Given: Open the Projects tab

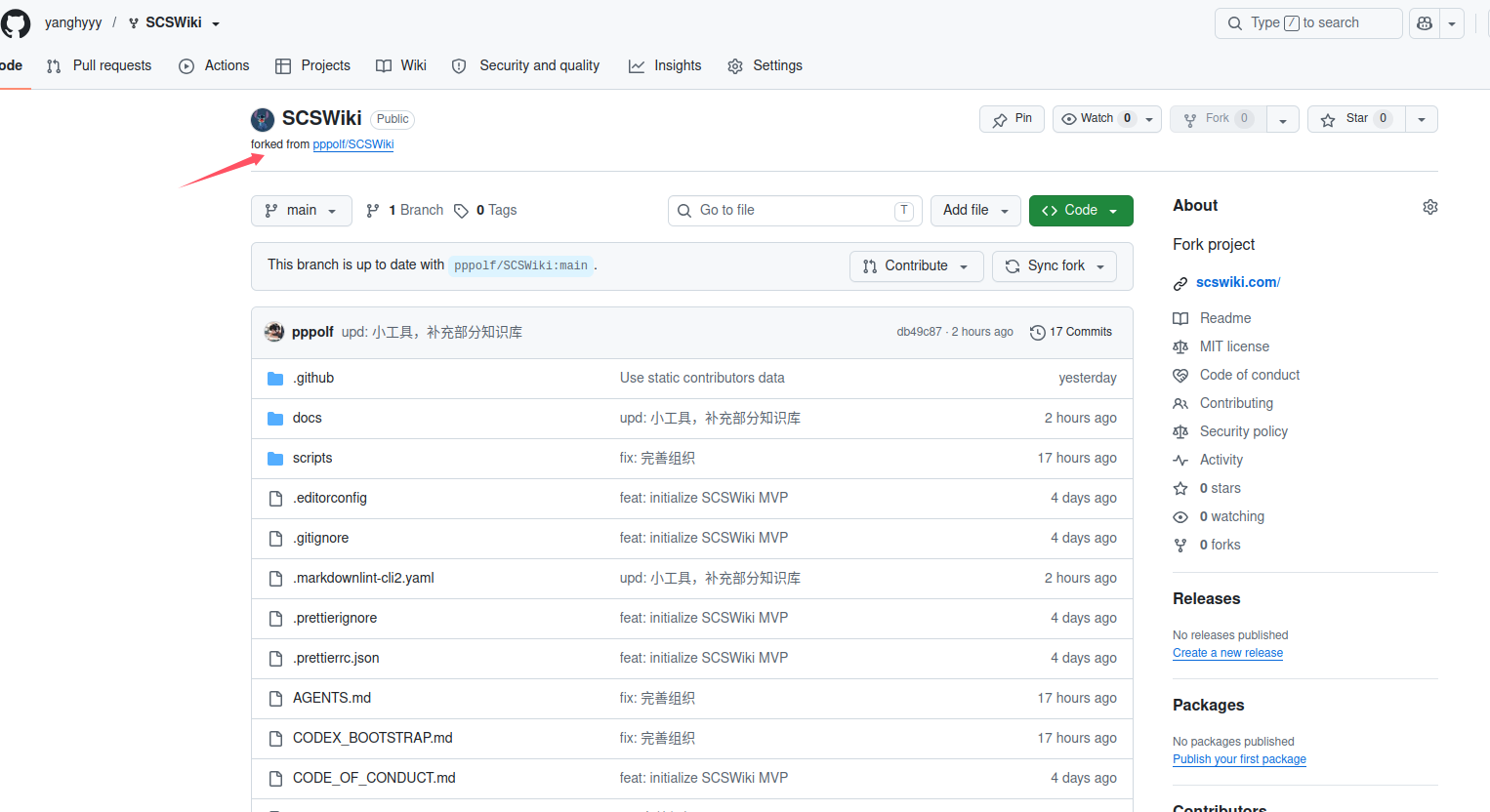Looking at the screenshot, I should tap(312, 65).
